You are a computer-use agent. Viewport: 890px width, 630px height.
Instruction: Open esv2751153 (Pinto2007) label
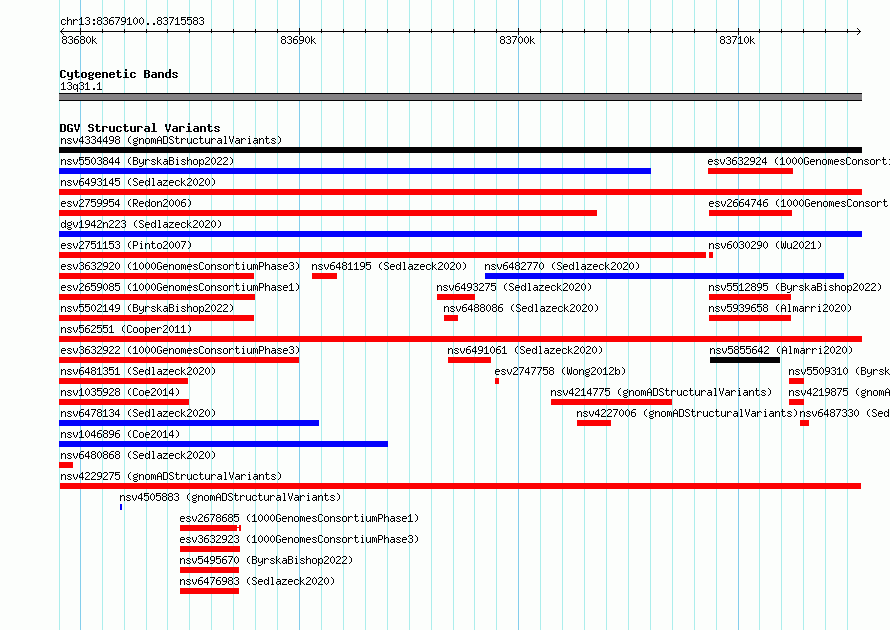tap(126, 245)
